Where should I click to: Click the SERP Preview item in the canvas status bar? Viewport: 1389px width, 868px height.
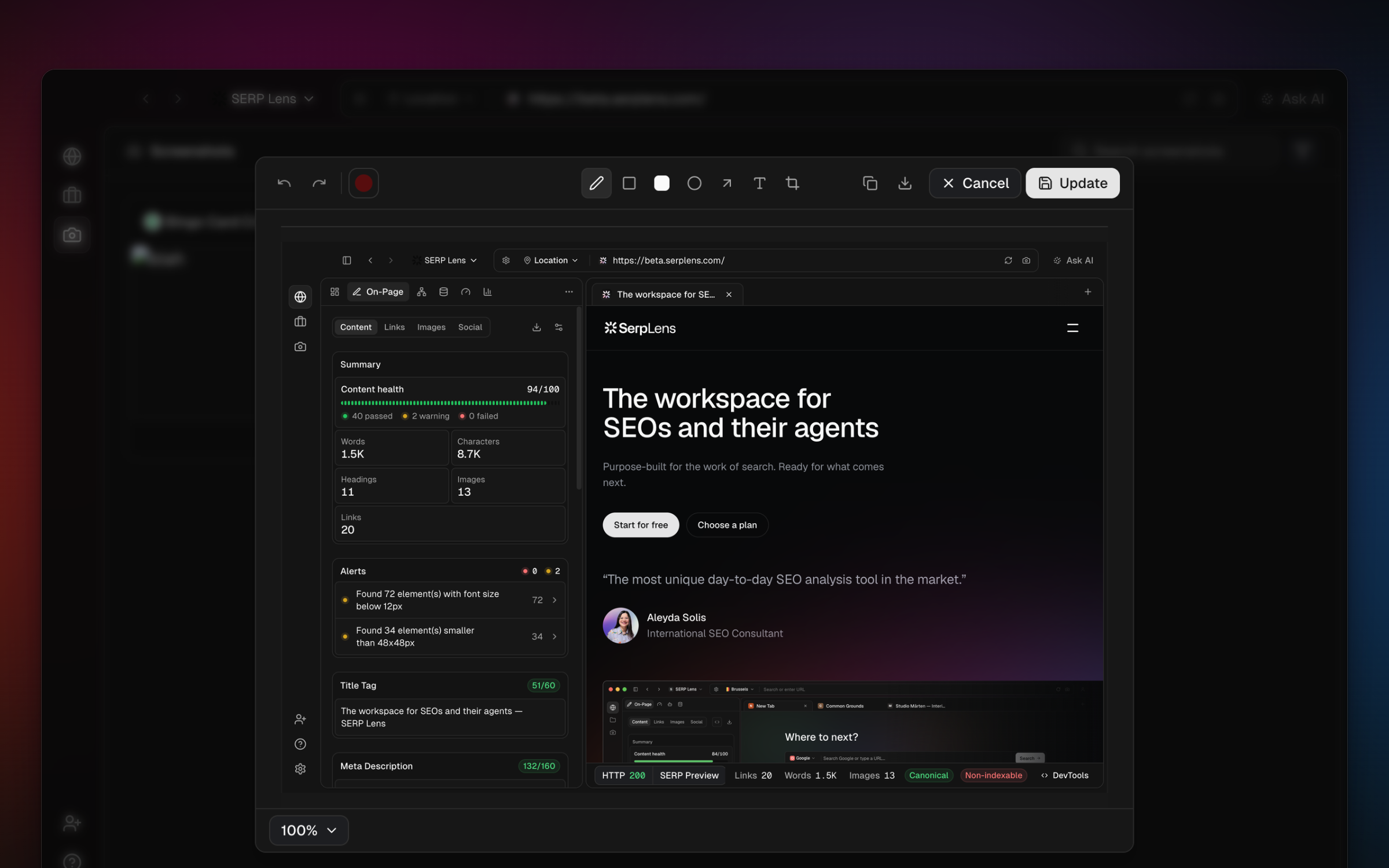[x=689, y=775]
